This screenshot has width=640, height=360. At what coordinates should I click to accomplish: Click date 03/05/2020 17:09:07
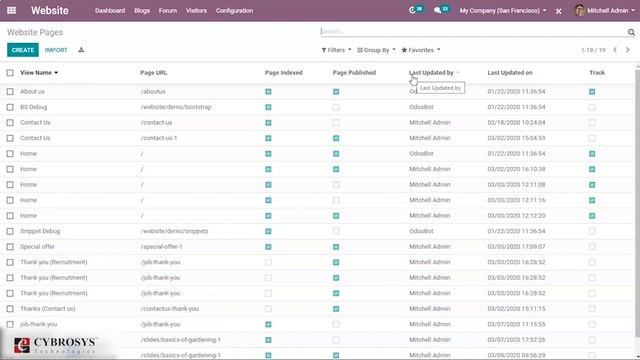pos(516,247)
